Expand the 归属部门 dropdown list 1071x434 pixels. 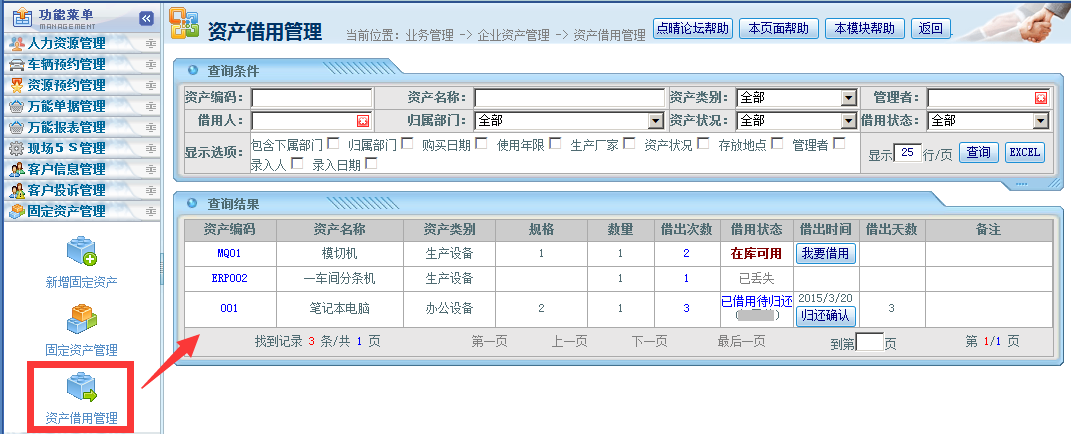click(x=656, y=121)
